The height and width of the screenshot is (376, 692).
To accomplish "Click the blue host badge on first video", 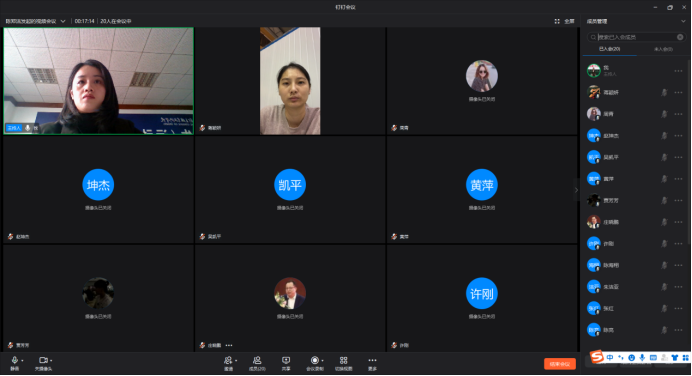I will coord(14,128).
